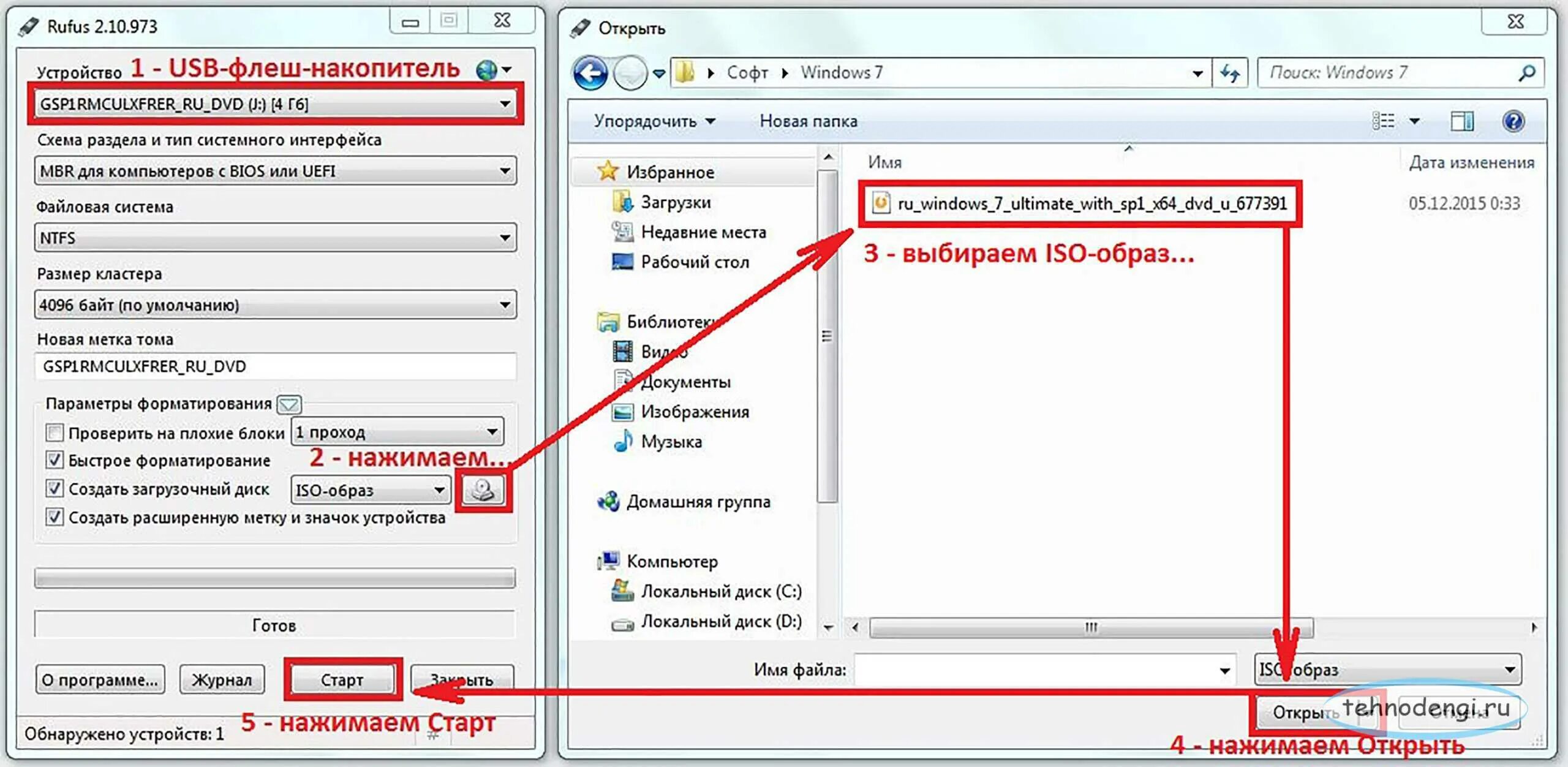Select Домашняя группа
Viewport: 1568px width, 767px height.
tap(698, 502)
